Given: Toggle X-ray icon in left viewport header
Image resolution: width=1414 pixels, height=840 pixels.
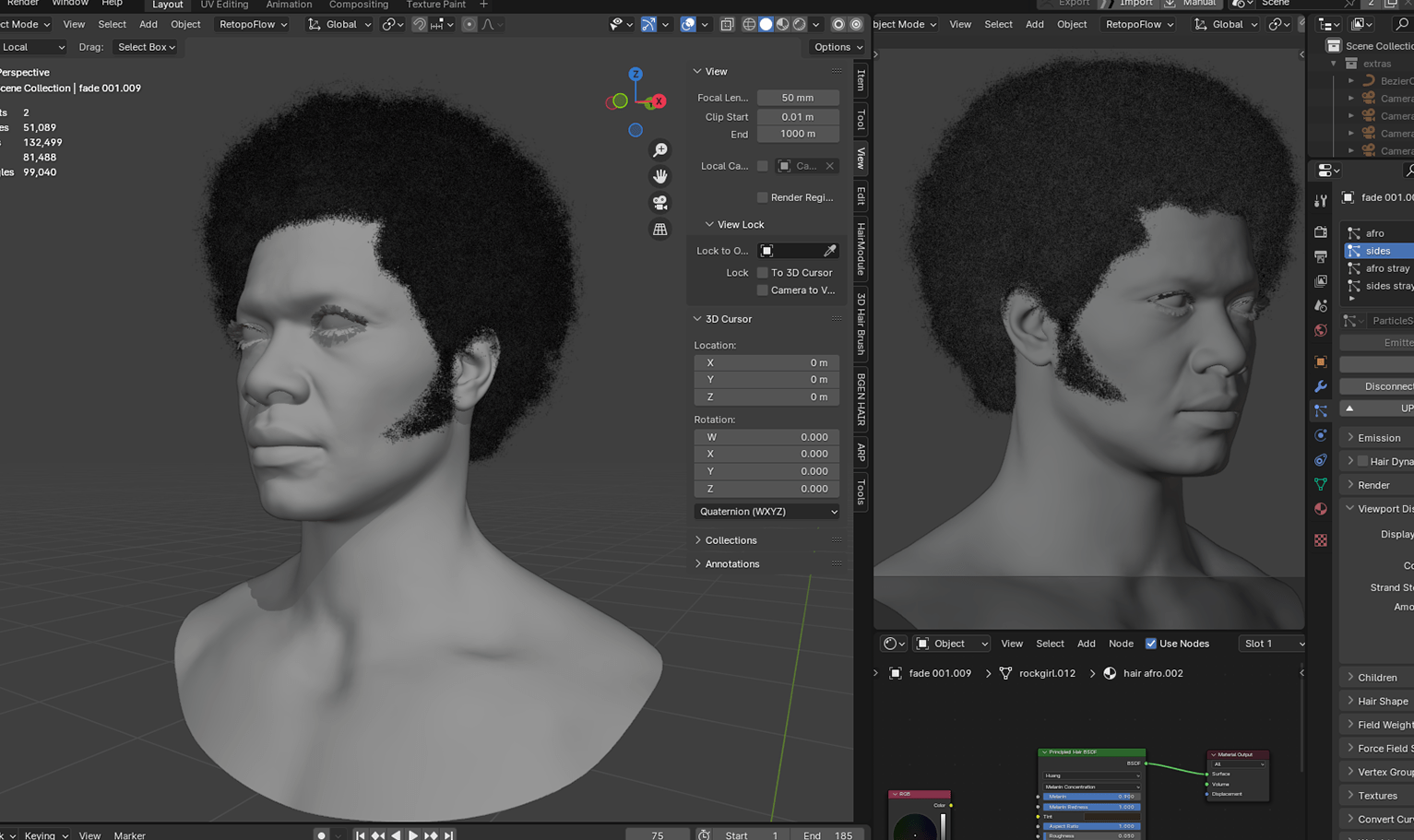Looking at the screenshot, I should pos(727,25).
